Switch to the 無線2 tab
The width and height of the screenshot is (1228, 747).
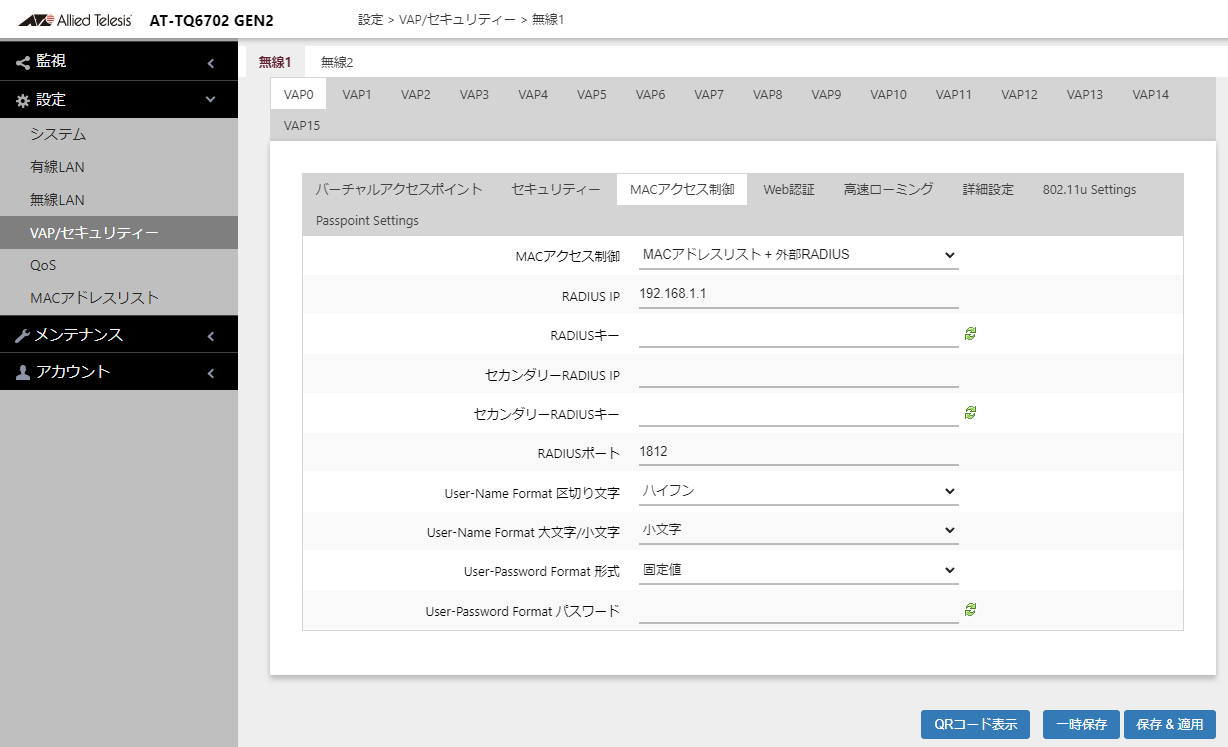tap(337, 62)
